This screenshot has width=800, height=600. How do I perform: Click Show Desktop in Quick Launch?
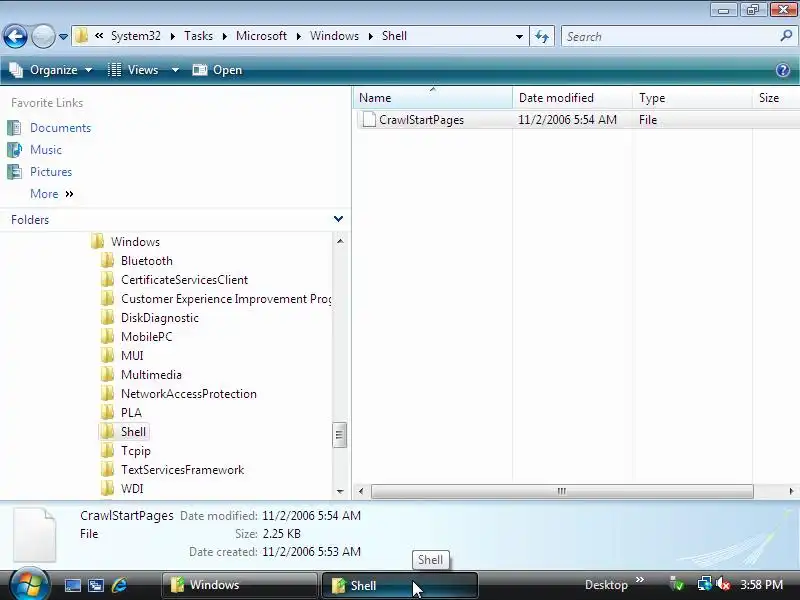point(72,585)
